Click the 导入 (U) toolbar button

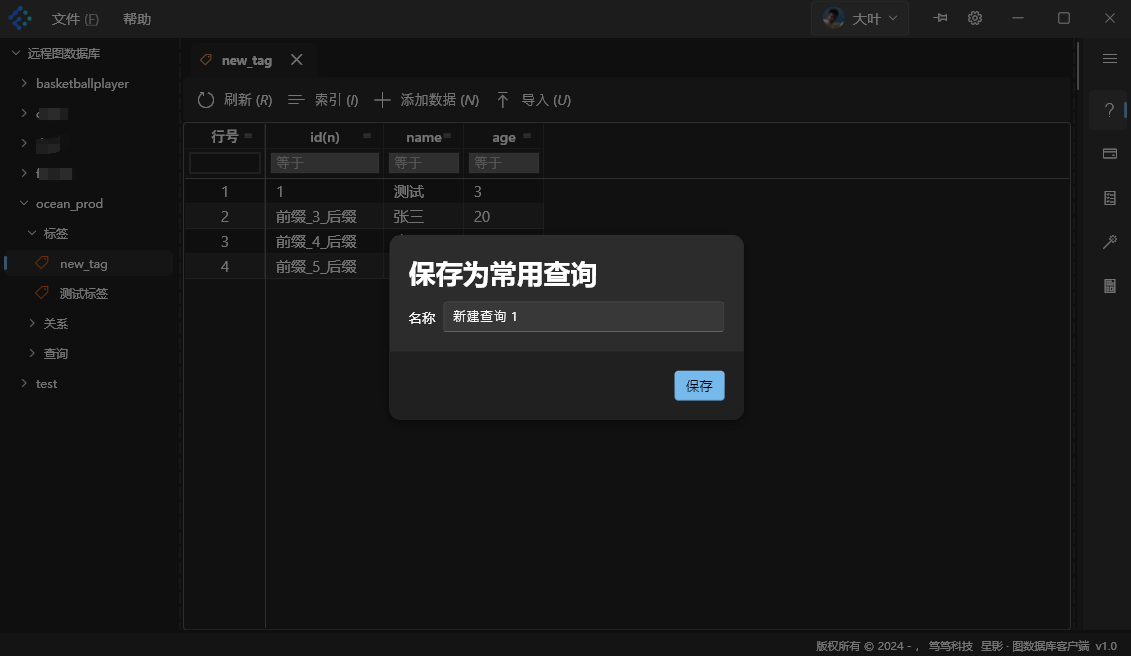coord(534,100)
